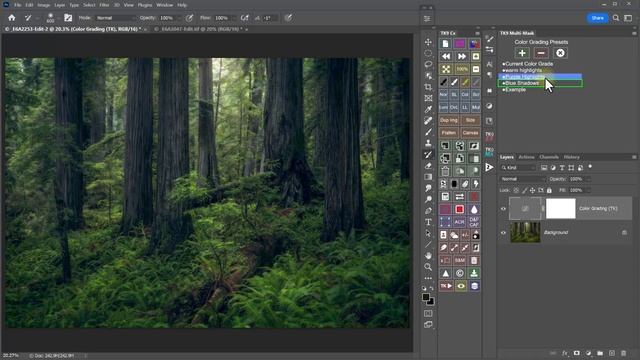Click the TK9 Flatten button
Viewport: 640px width, 360px height.
(x=449, y=133)
